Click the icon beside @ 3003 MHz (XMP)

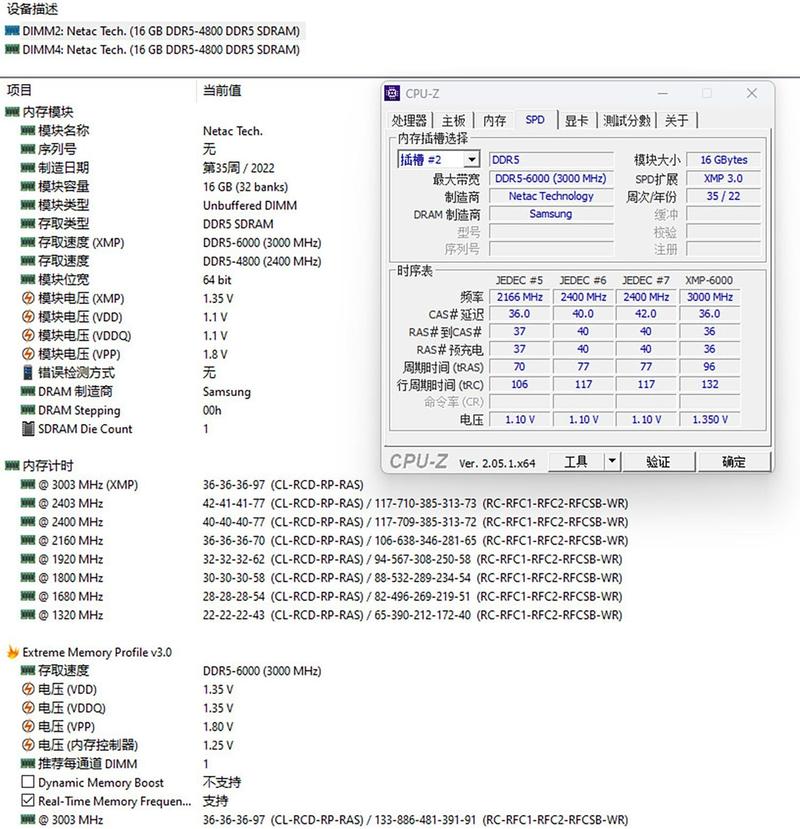click(28, 484)
